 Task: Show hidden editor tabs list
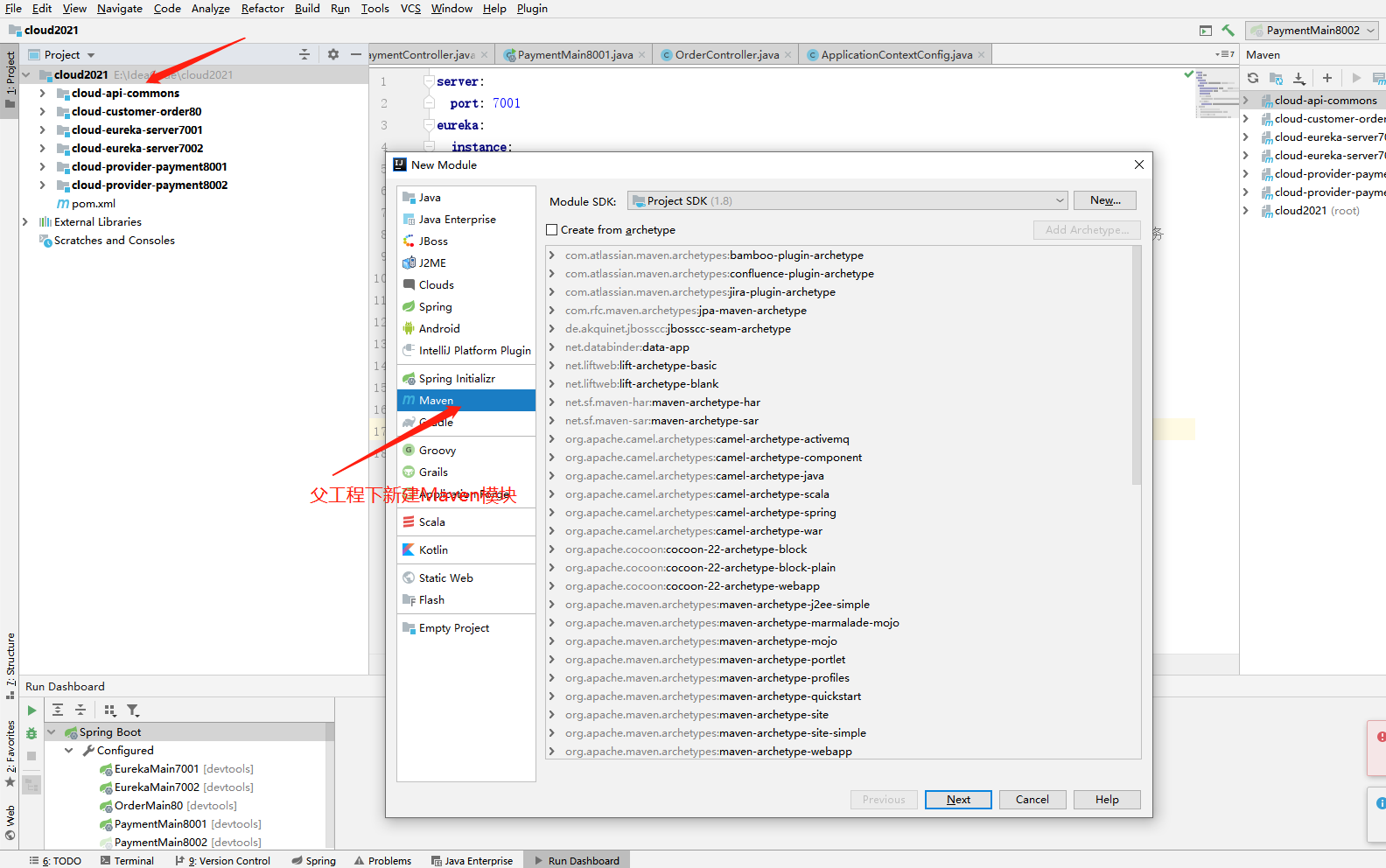point(1225,54)
